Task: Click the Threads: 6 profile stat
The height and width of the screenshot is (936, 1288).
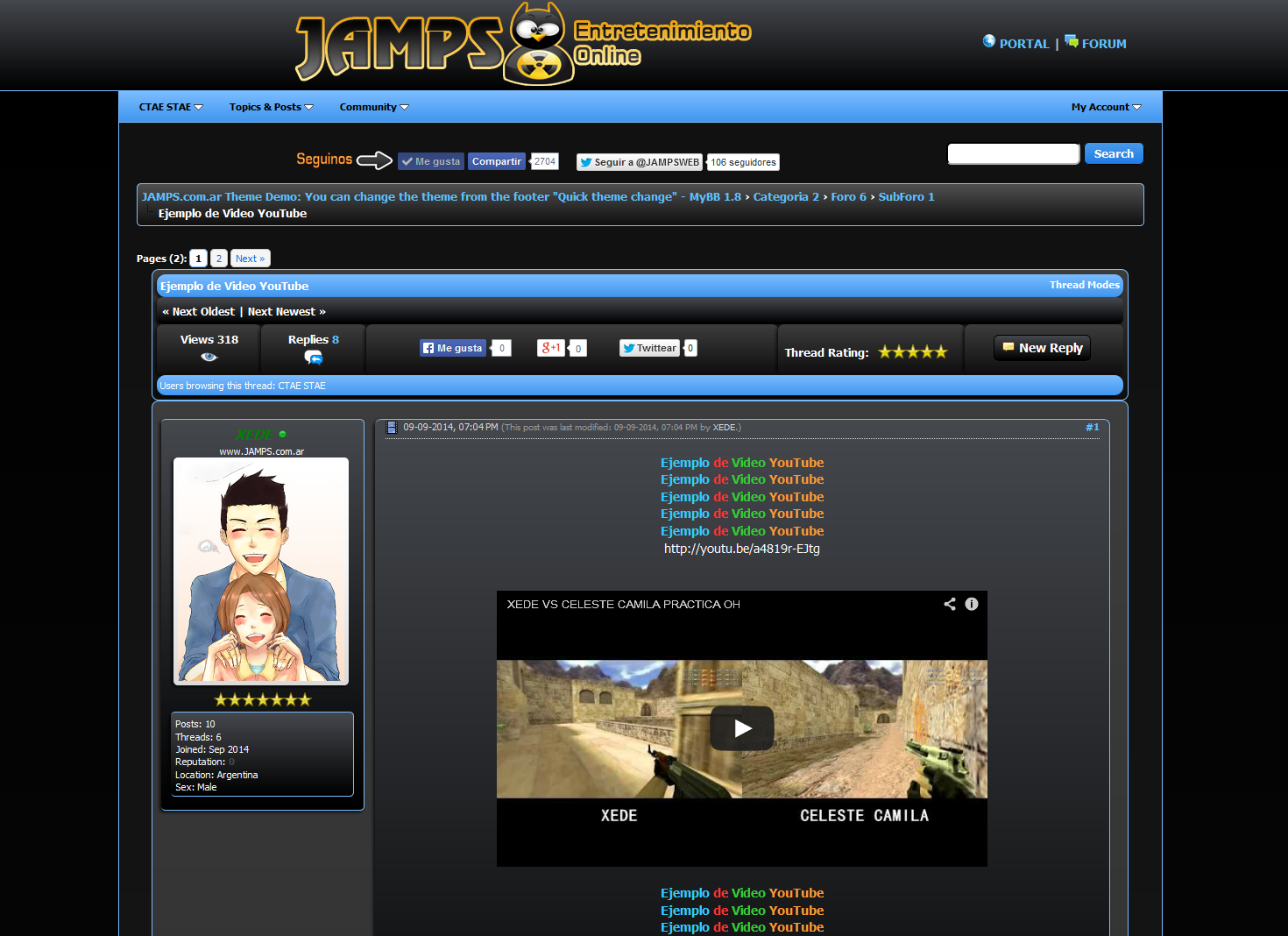Action: tap(198, 737)
